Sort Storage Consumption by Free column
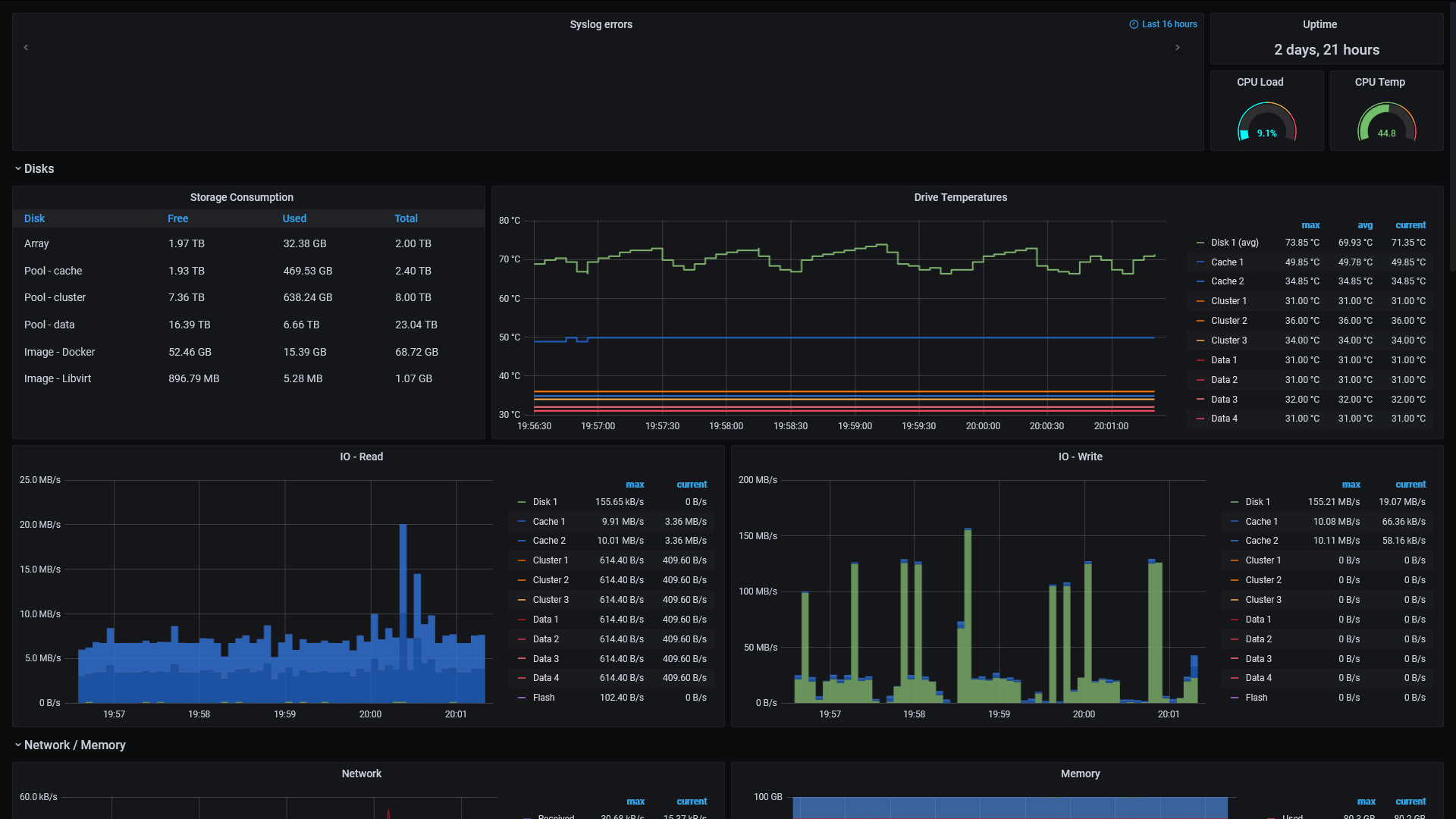Screen dimensions: 1456x819 click(177, 218)
